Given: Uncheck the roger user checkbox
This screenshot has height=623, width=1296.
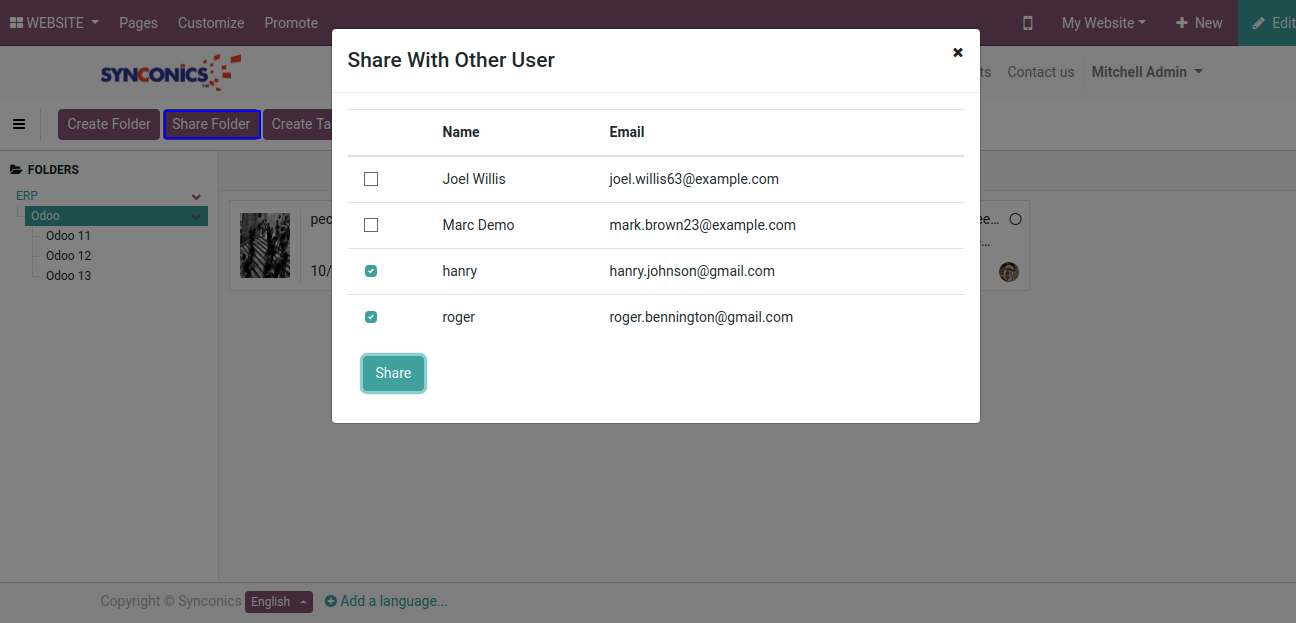Looking at the screenshot, I should 371,317.
